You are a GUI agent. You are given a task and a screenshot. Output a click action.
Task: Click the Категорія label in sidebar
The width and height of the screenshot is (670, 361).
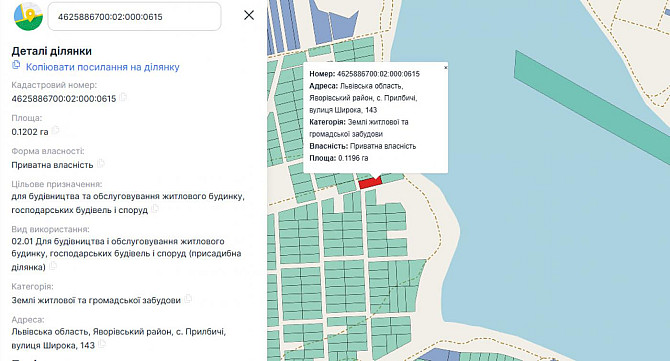tap(32, 287)
